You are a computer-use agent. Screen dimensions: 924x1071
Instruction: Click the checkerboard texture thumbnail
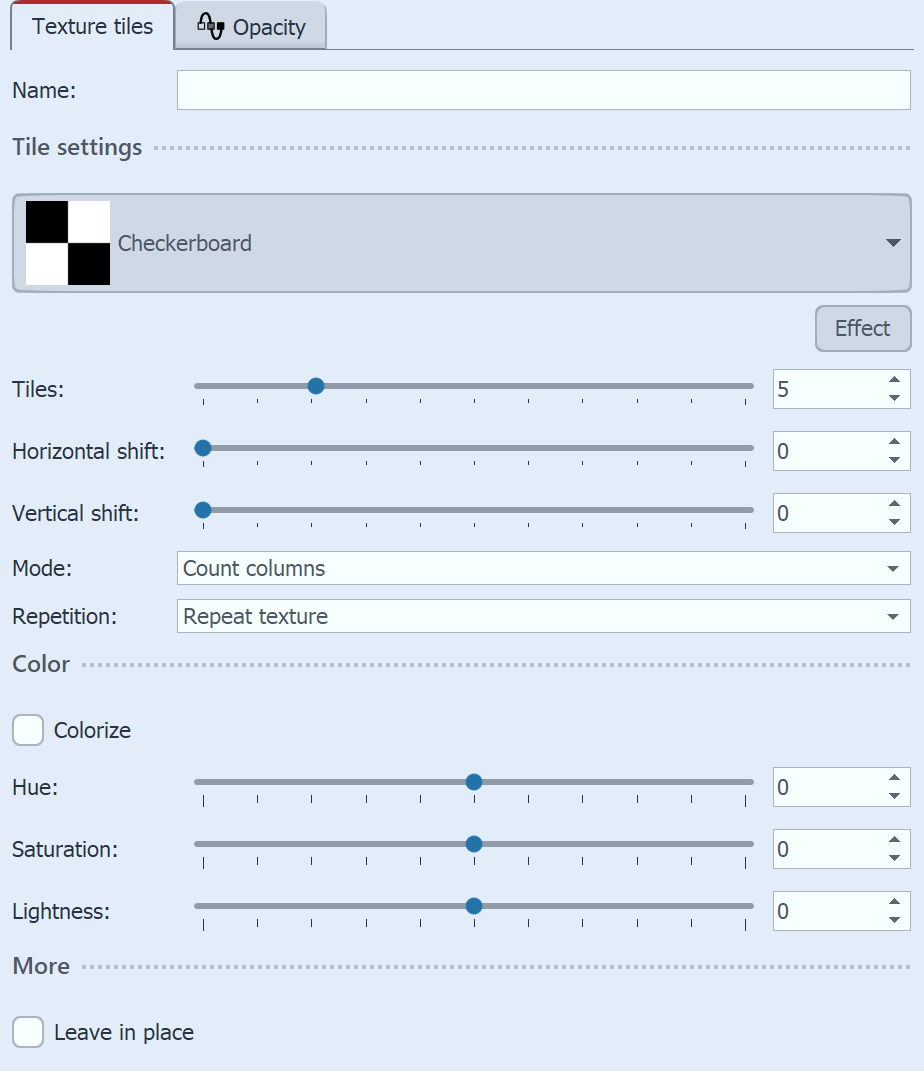pos(66,242)
